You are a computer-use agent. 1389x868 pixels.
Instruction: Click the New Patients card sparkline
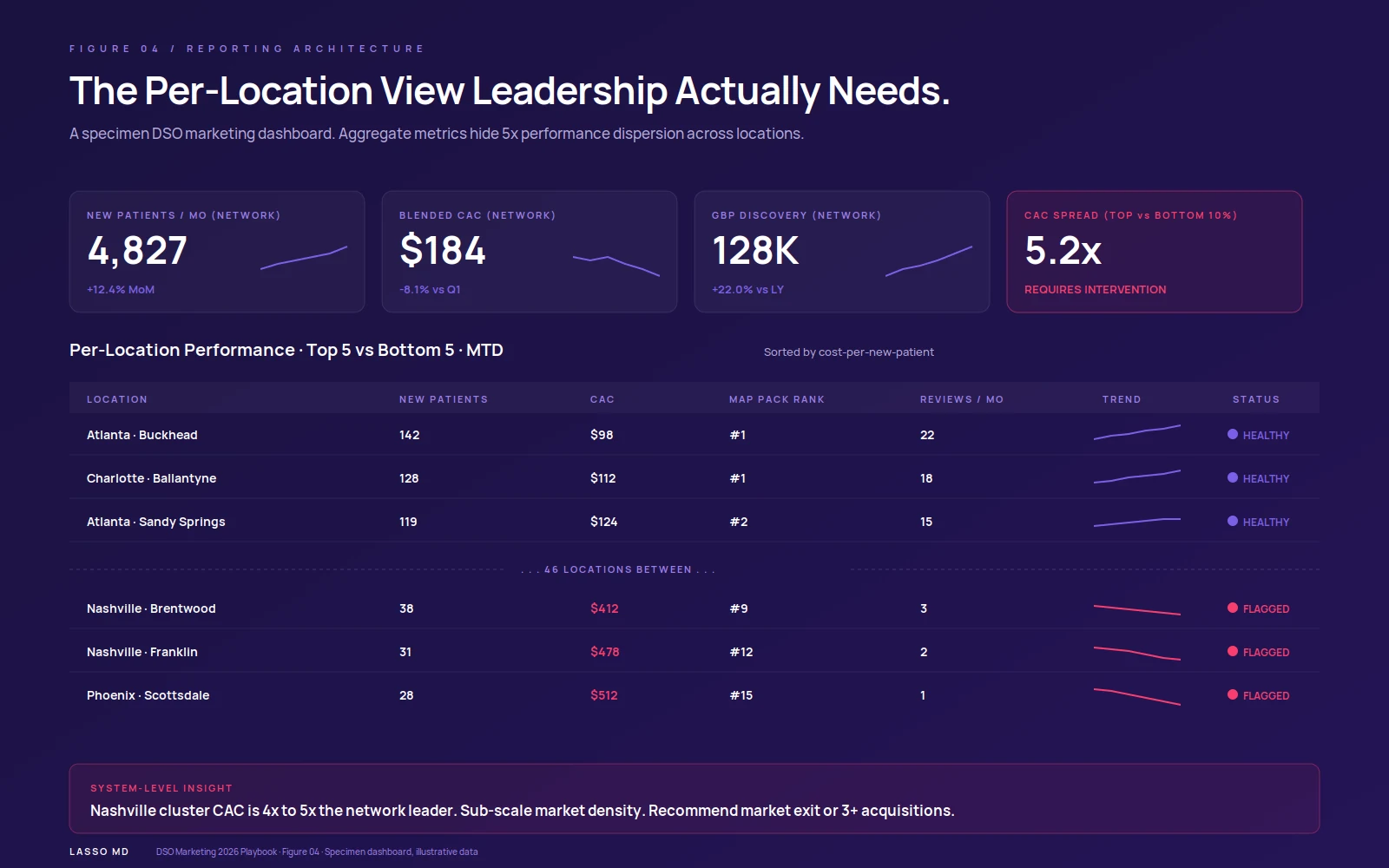click(304, 258)
